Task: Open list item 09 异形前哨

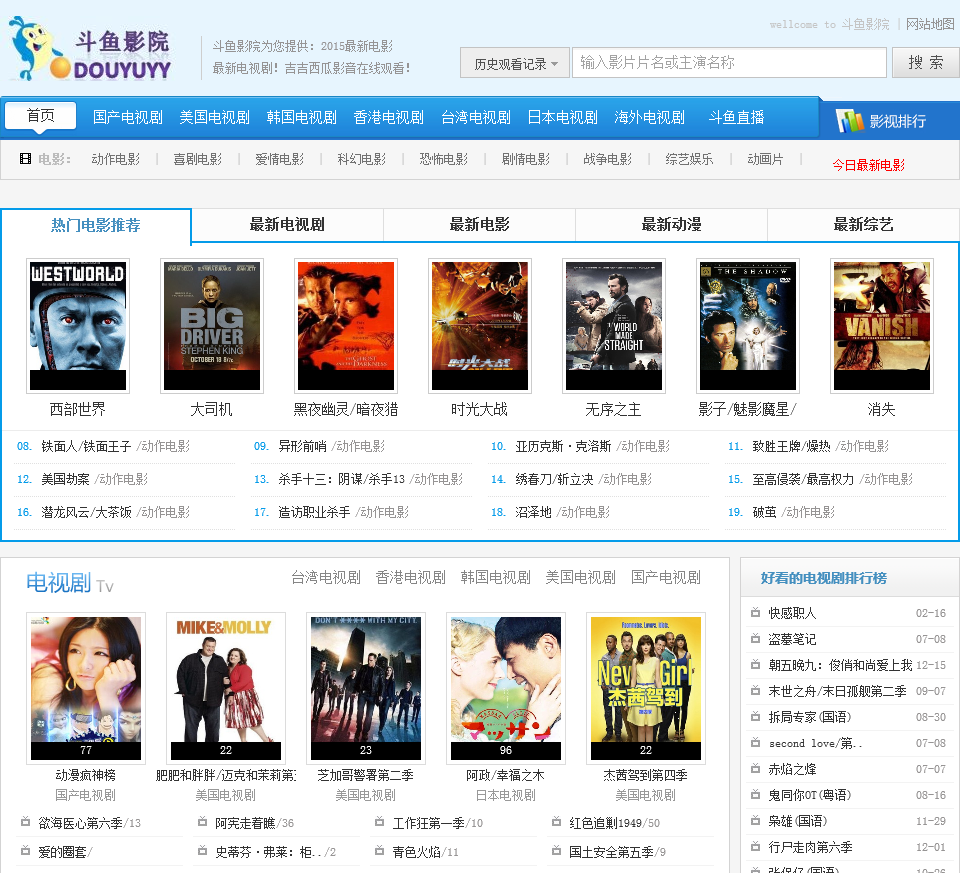Action: (302, 446)
